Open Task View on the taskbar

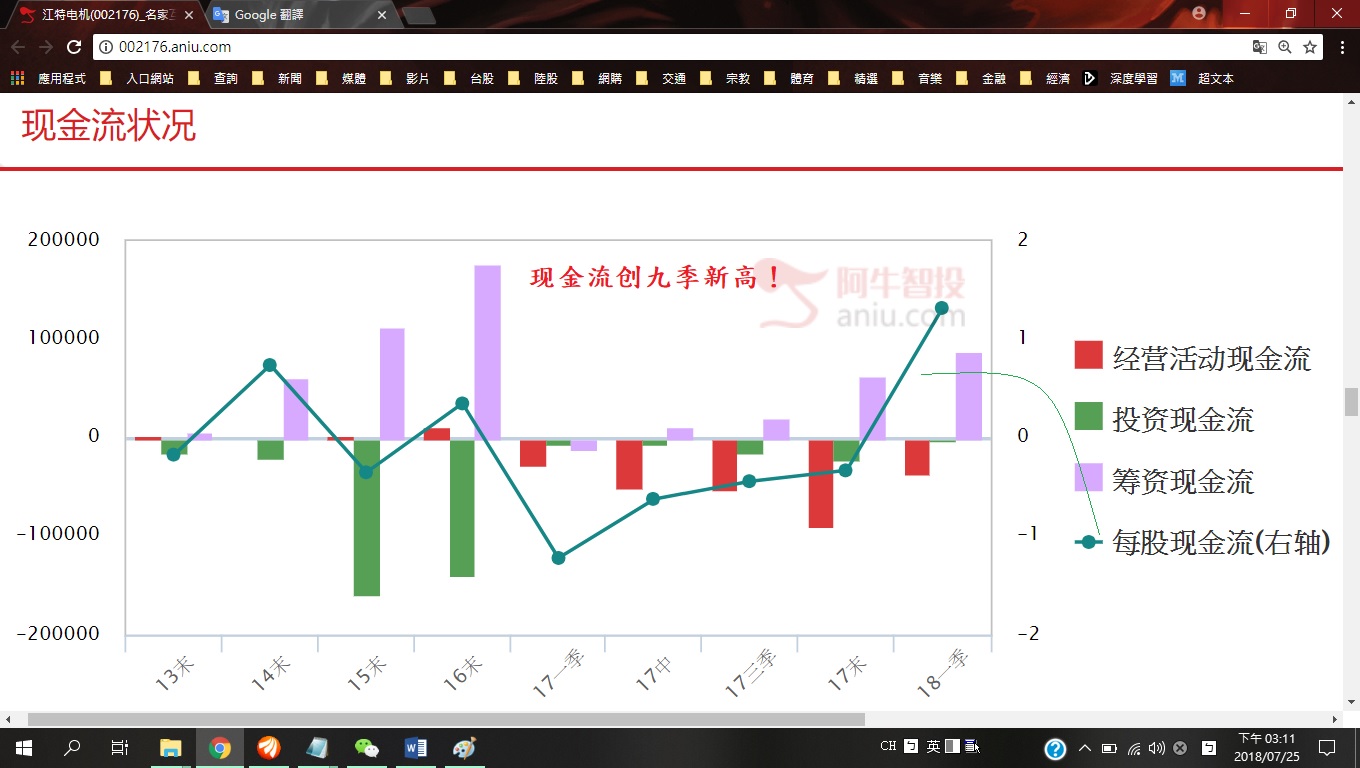click(119, 747)
